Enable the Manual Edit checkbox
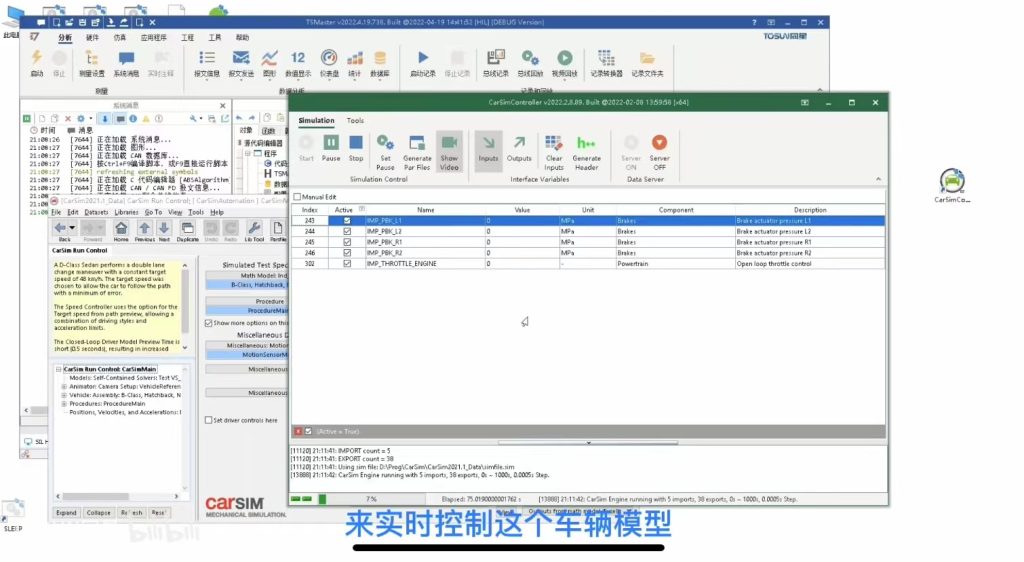This screenshot has width=1024, height=562. (x=298, y=196)
